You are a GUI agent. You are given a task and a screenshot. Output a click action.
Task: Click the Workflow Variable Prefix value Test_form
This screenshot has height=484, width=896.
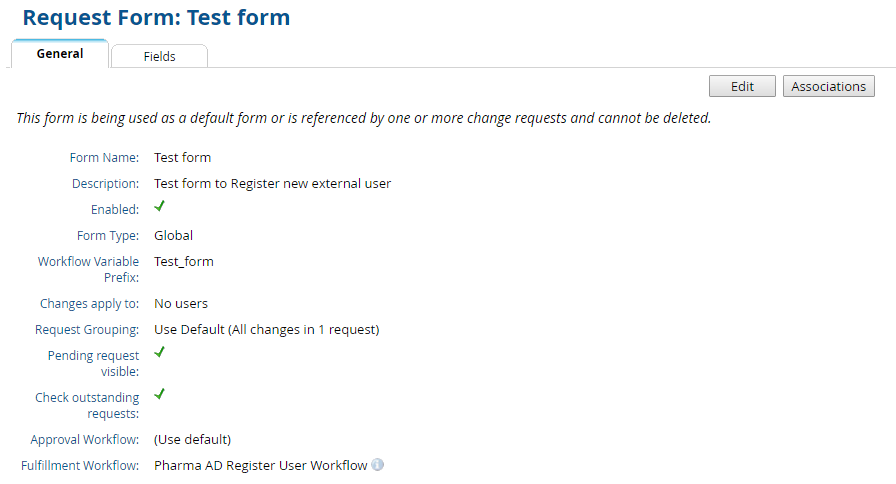point(183,261)
